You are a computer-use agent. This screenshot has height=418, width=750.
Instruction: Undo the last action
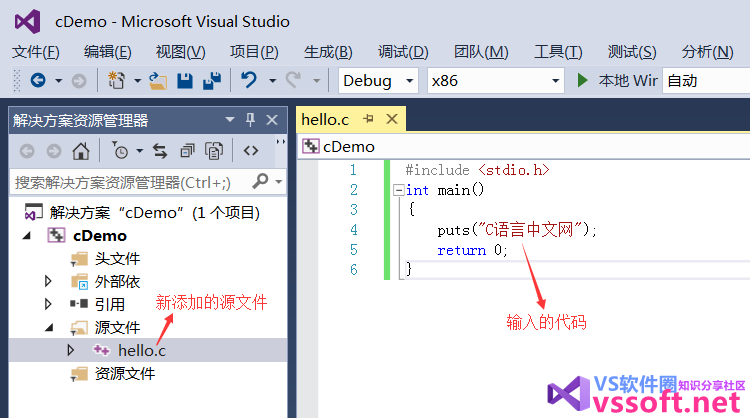point(249,80)
